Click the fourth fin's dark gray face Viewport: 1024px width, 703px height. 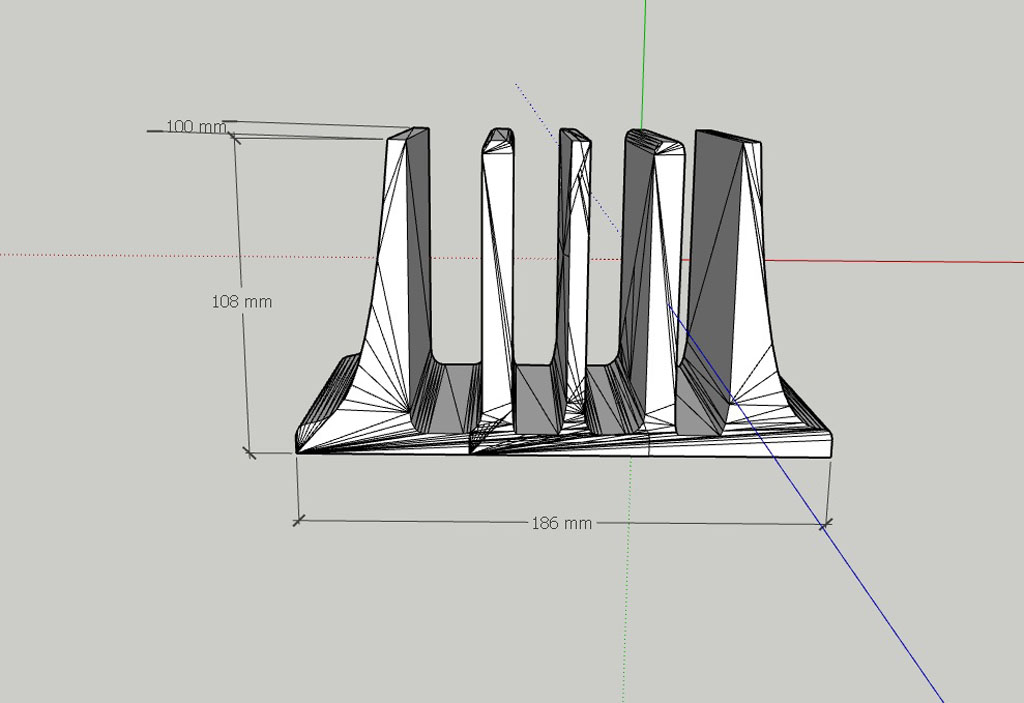click(x=636, y=250)
